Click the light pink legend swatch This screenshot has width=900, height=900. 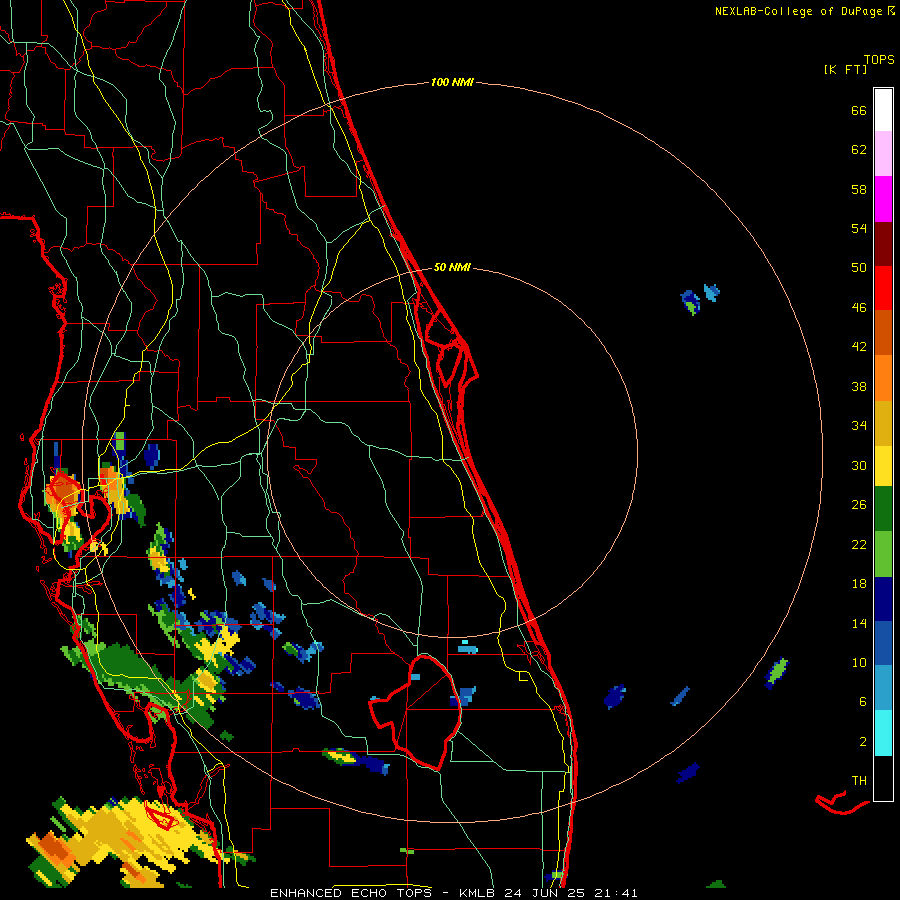(883, 154)
